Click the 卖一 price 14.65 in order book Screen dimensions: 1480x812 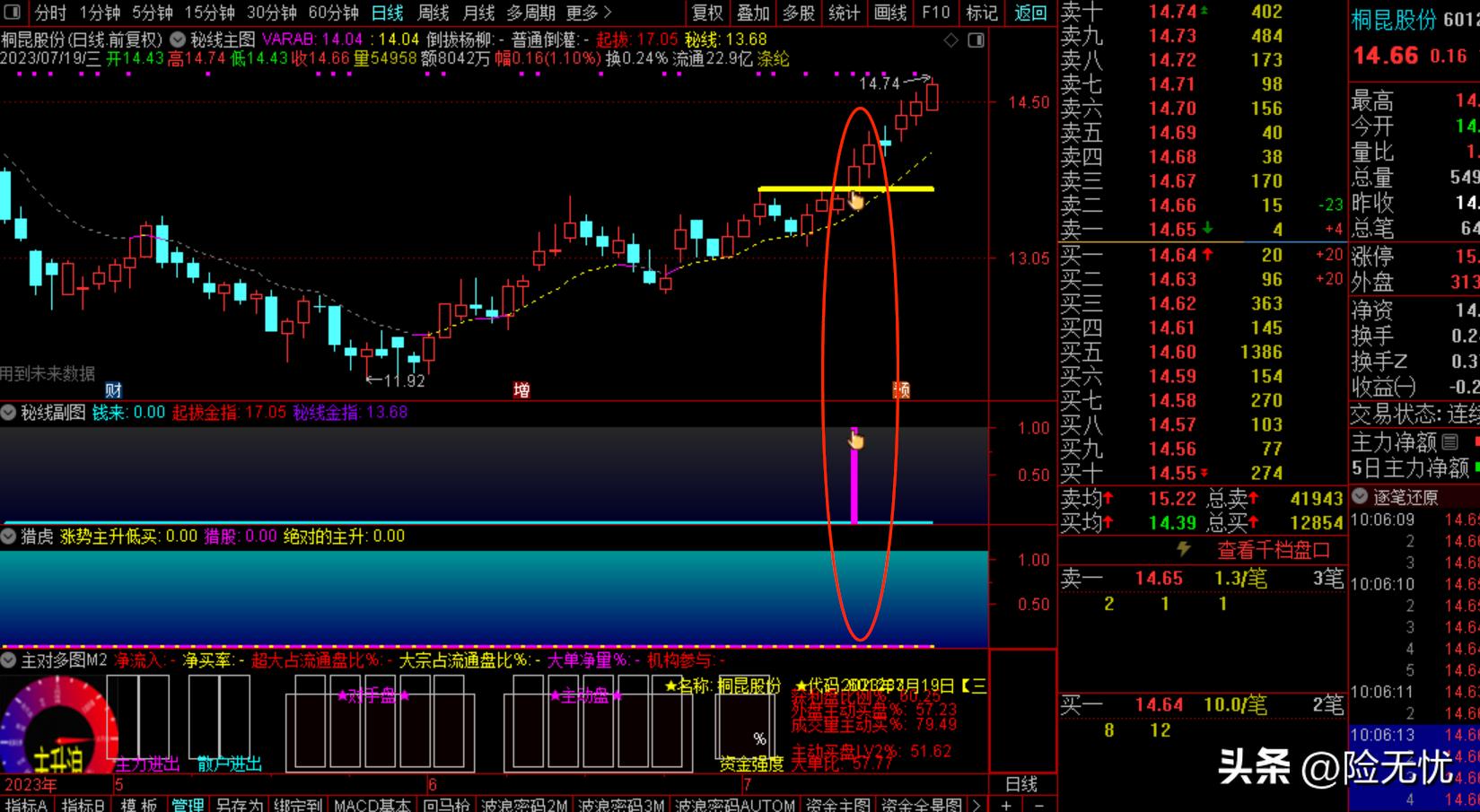pyautogui.click(x=1172, y=230)
